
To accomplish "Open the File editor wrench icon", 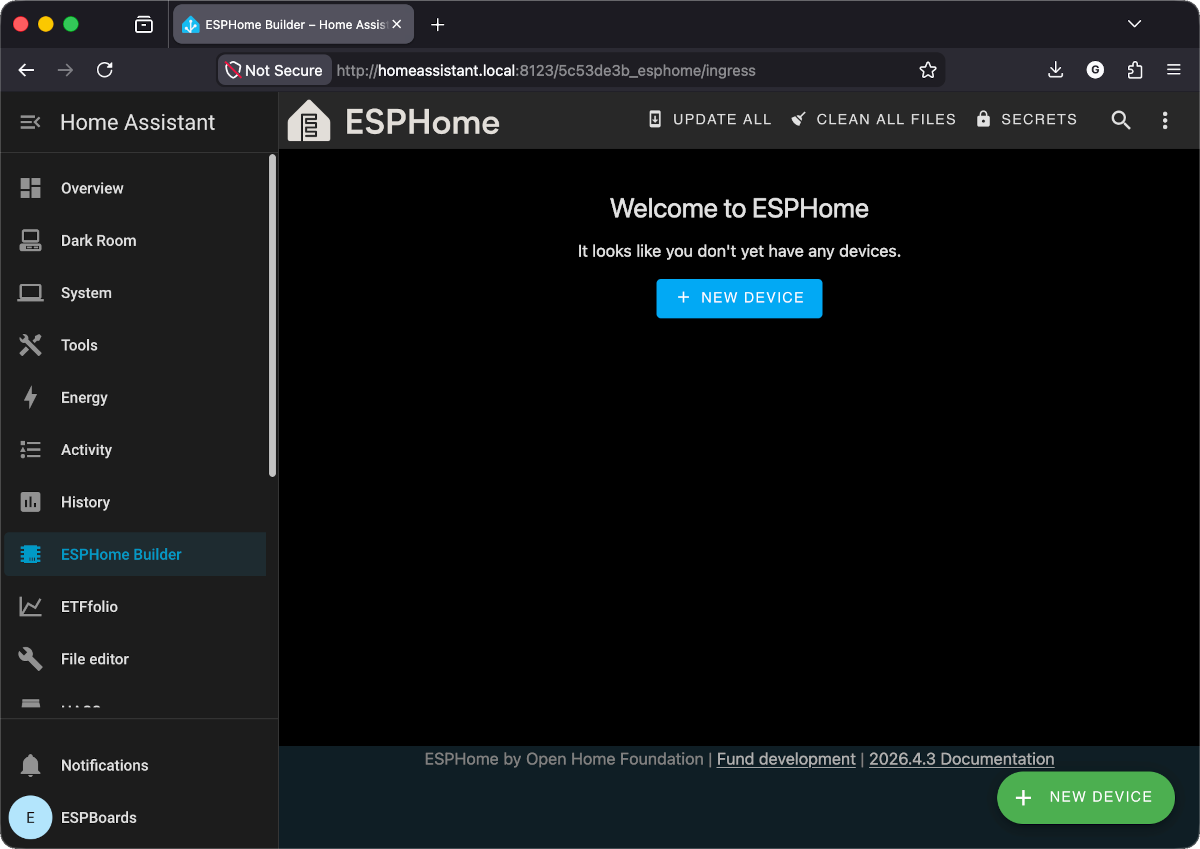I will [31, 659].
